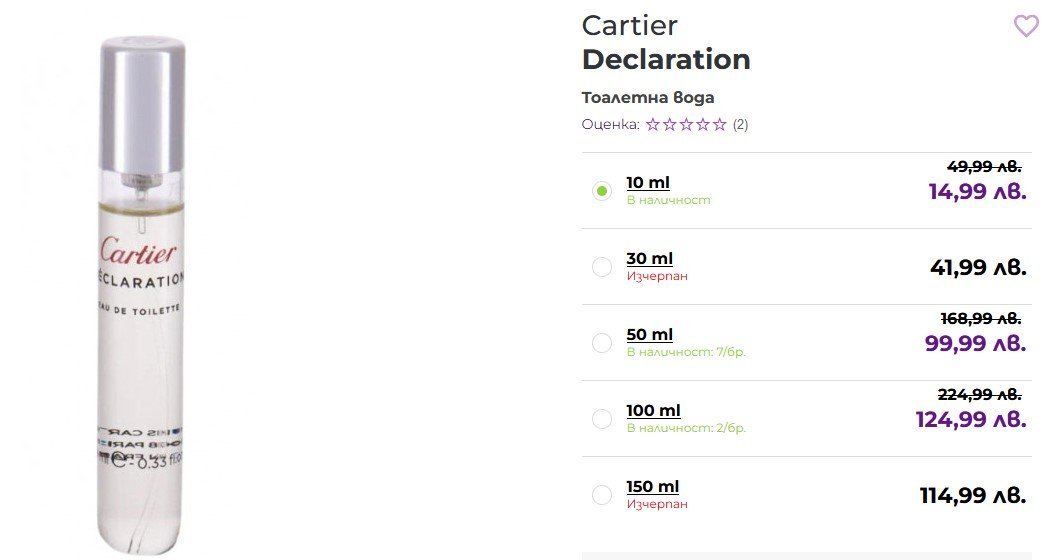Click the Declaration product title

pos(666,59)
